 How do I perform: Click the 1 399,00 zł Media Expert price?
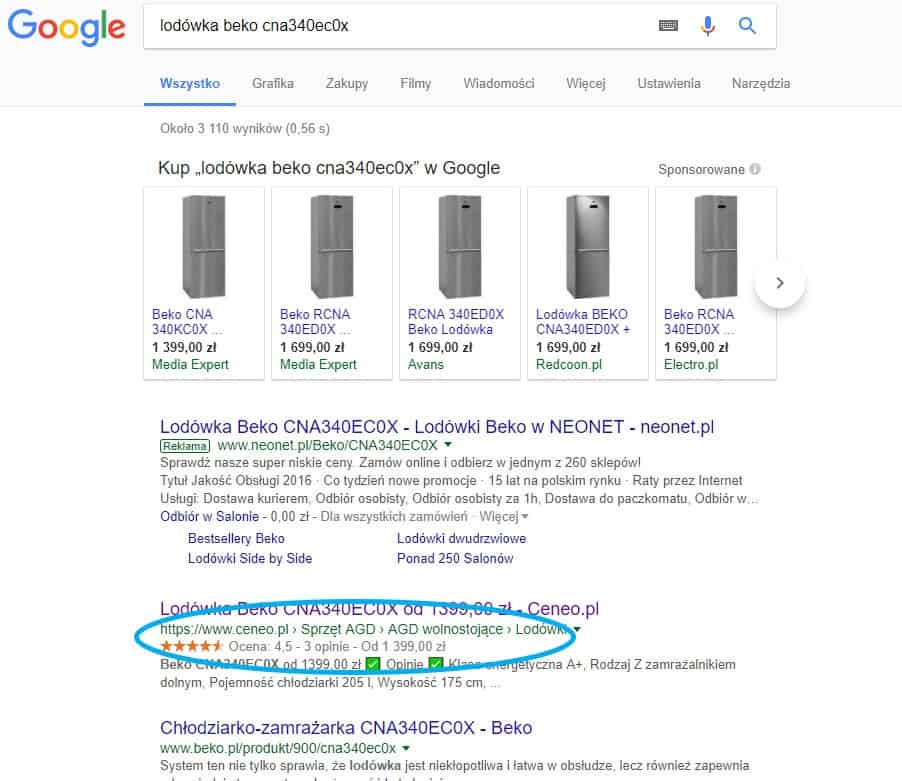point(184,347)
